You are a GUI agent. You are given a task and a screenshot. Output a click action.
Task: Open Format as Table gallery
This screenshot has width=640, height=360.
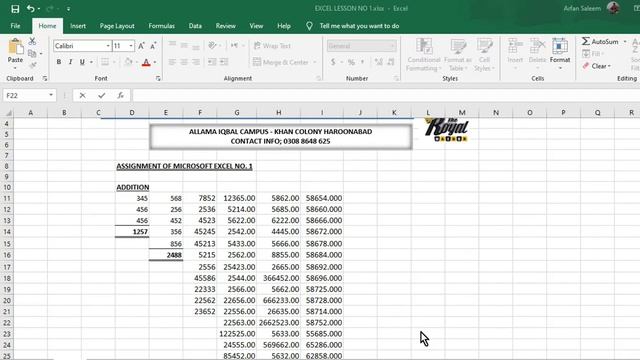click(x=458, y=55)
